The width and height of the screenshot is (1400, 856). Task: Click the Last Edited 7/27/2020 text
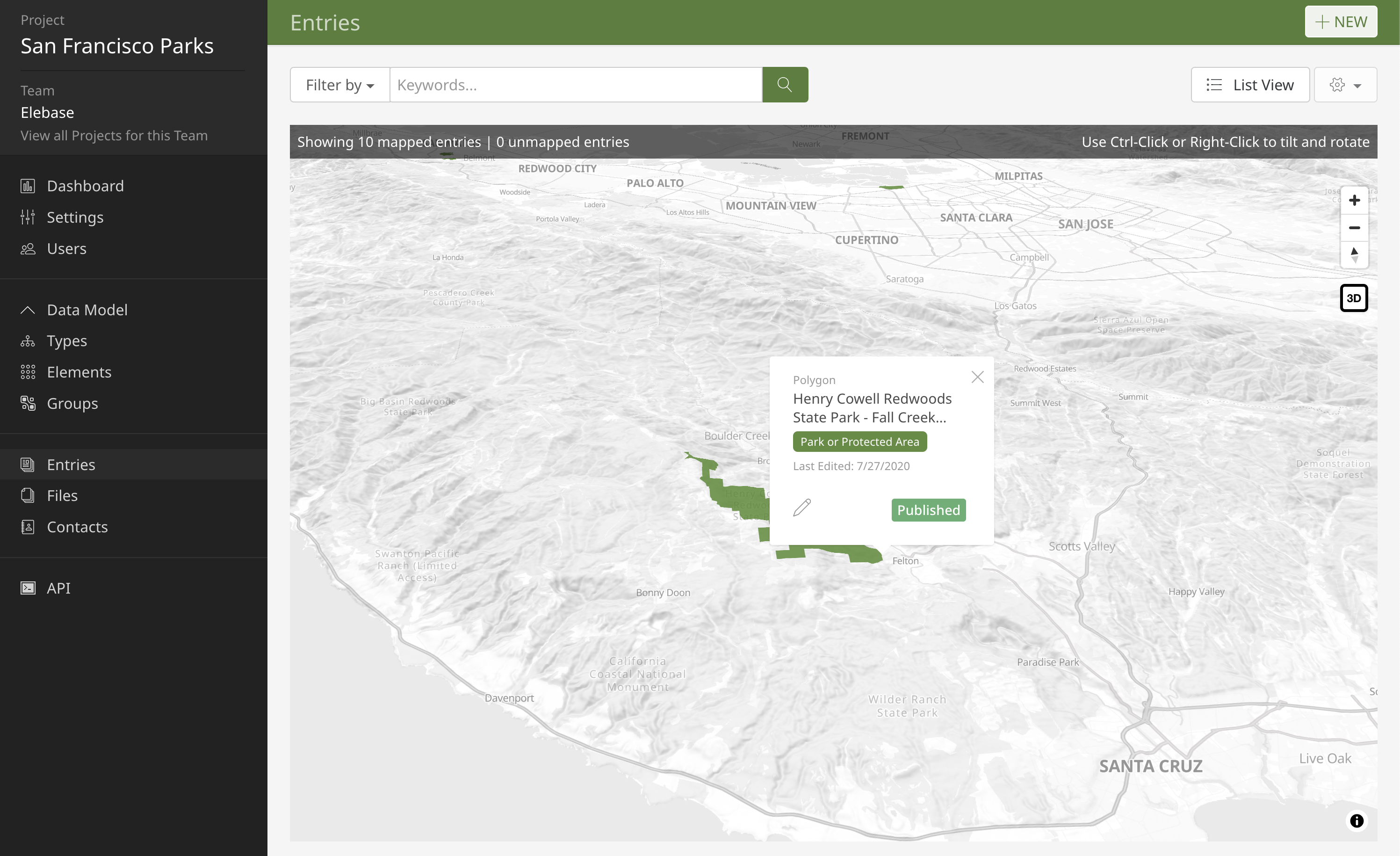tap(851, 466)
